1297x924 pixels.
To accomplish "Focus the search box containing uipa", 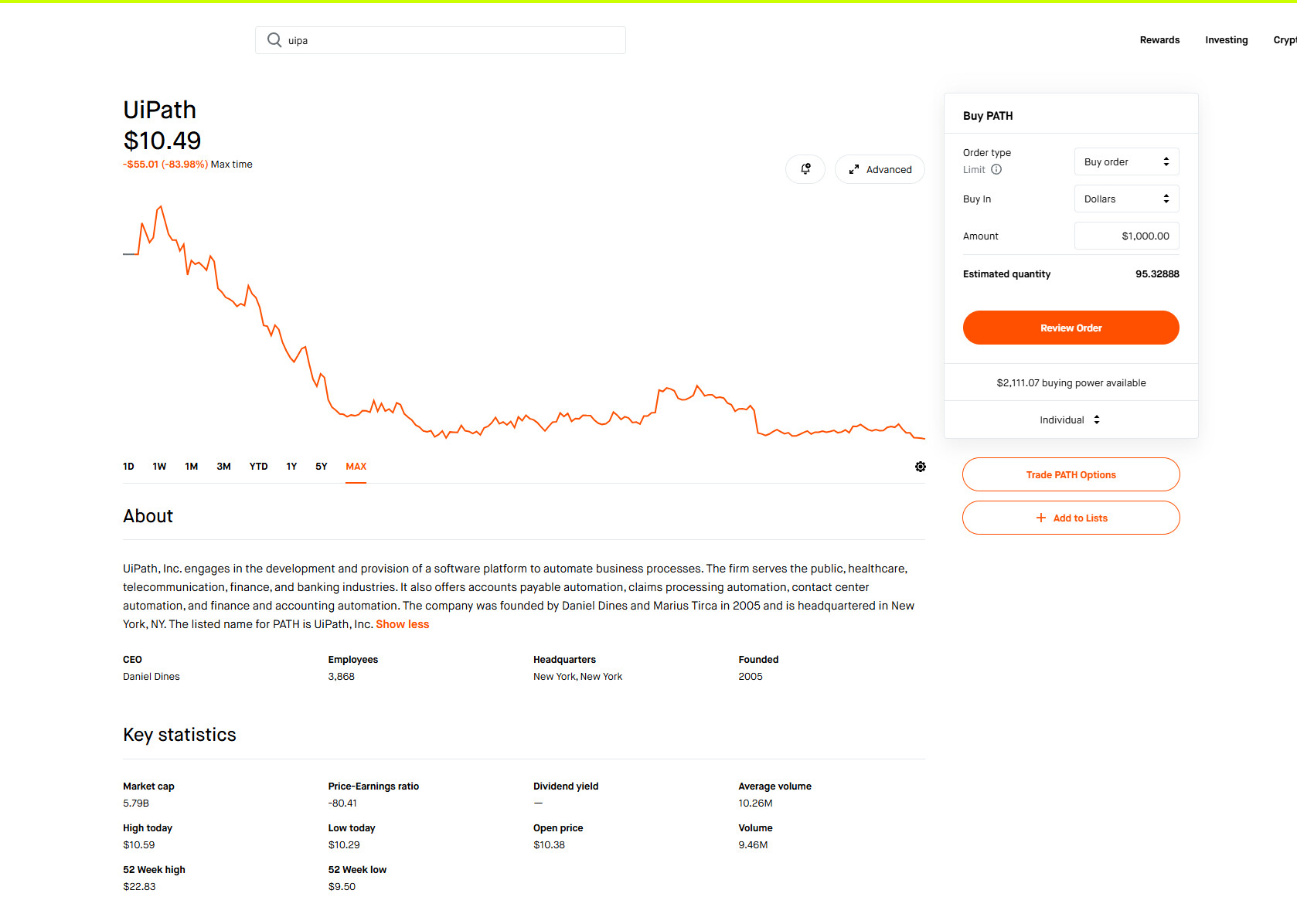I will (x=441, y=40).
